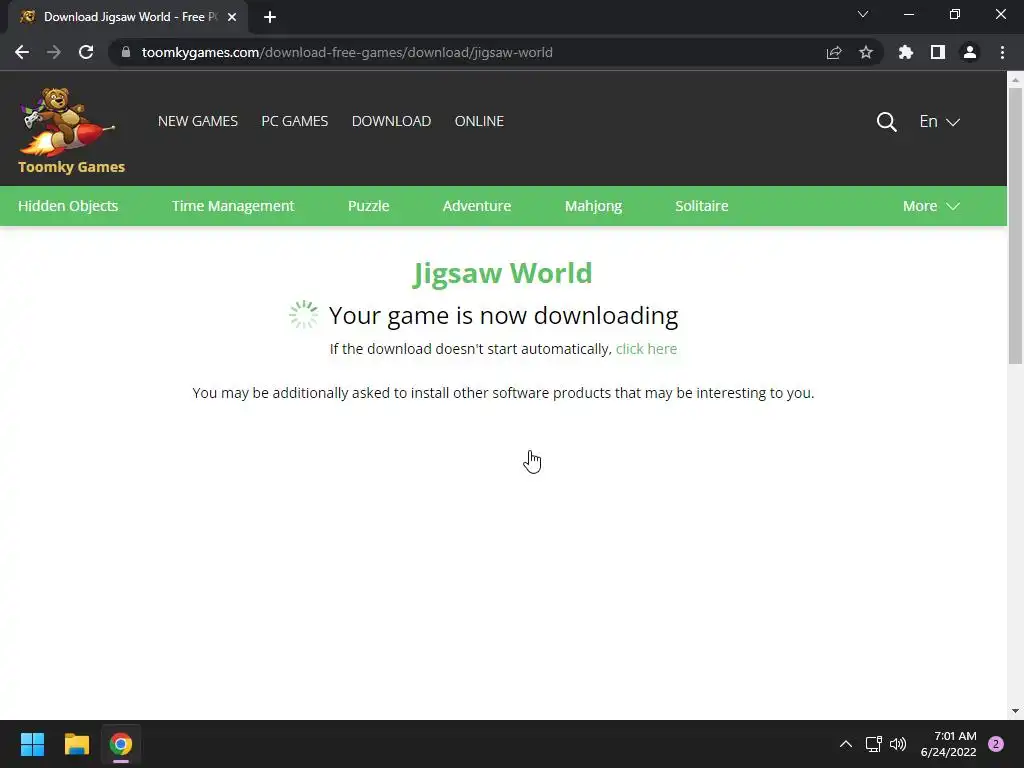Select the Solitaire category
1024x768 pixels.
[x=701, y=206]
